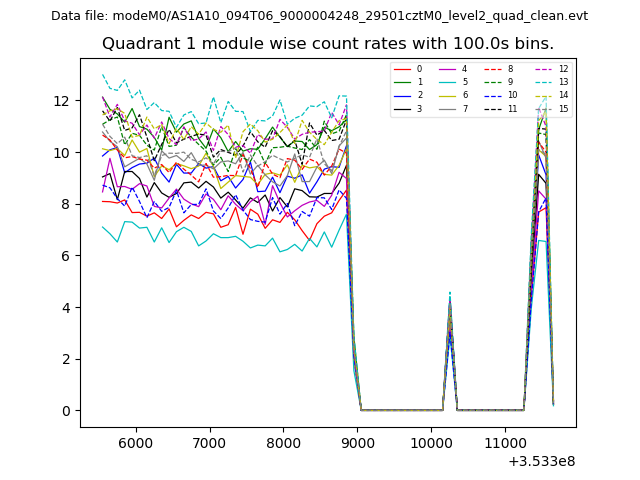This screenshot has width=640, height=480.
Task: Click the y-axis tick label 6
Action: [65, 256]
